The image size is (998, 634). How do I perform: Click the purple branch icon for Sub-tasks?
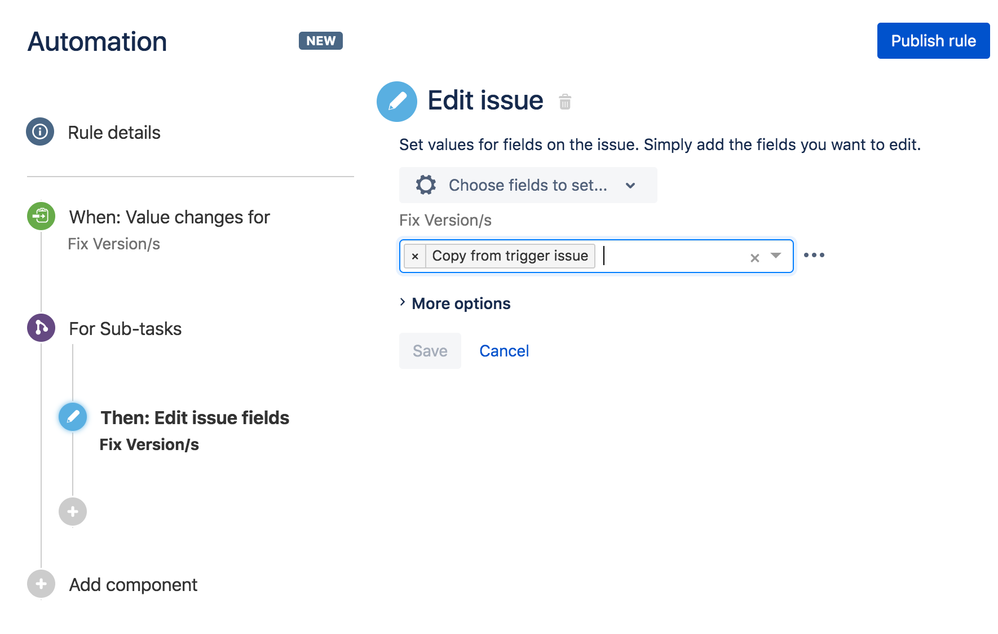40,328
